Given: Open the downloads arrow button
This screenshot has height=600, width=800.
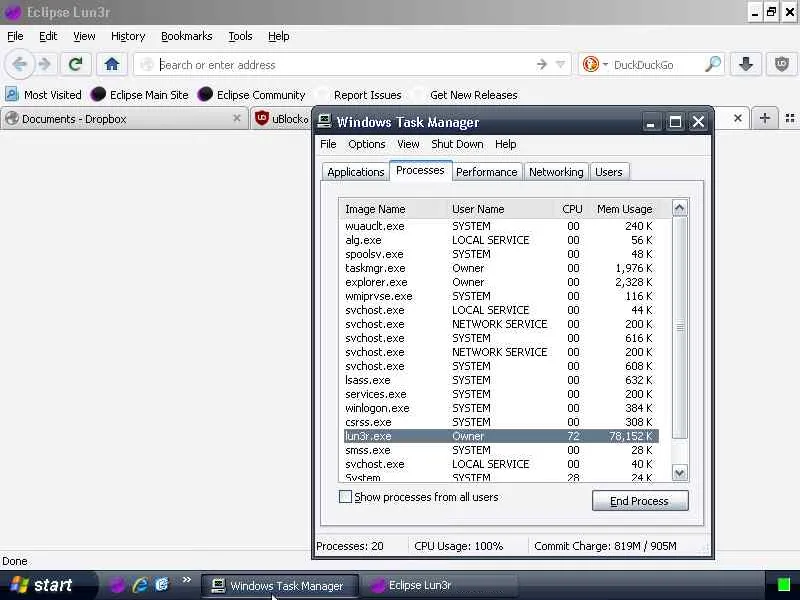Looking at the screenshot, I should [x=746, y=64].
